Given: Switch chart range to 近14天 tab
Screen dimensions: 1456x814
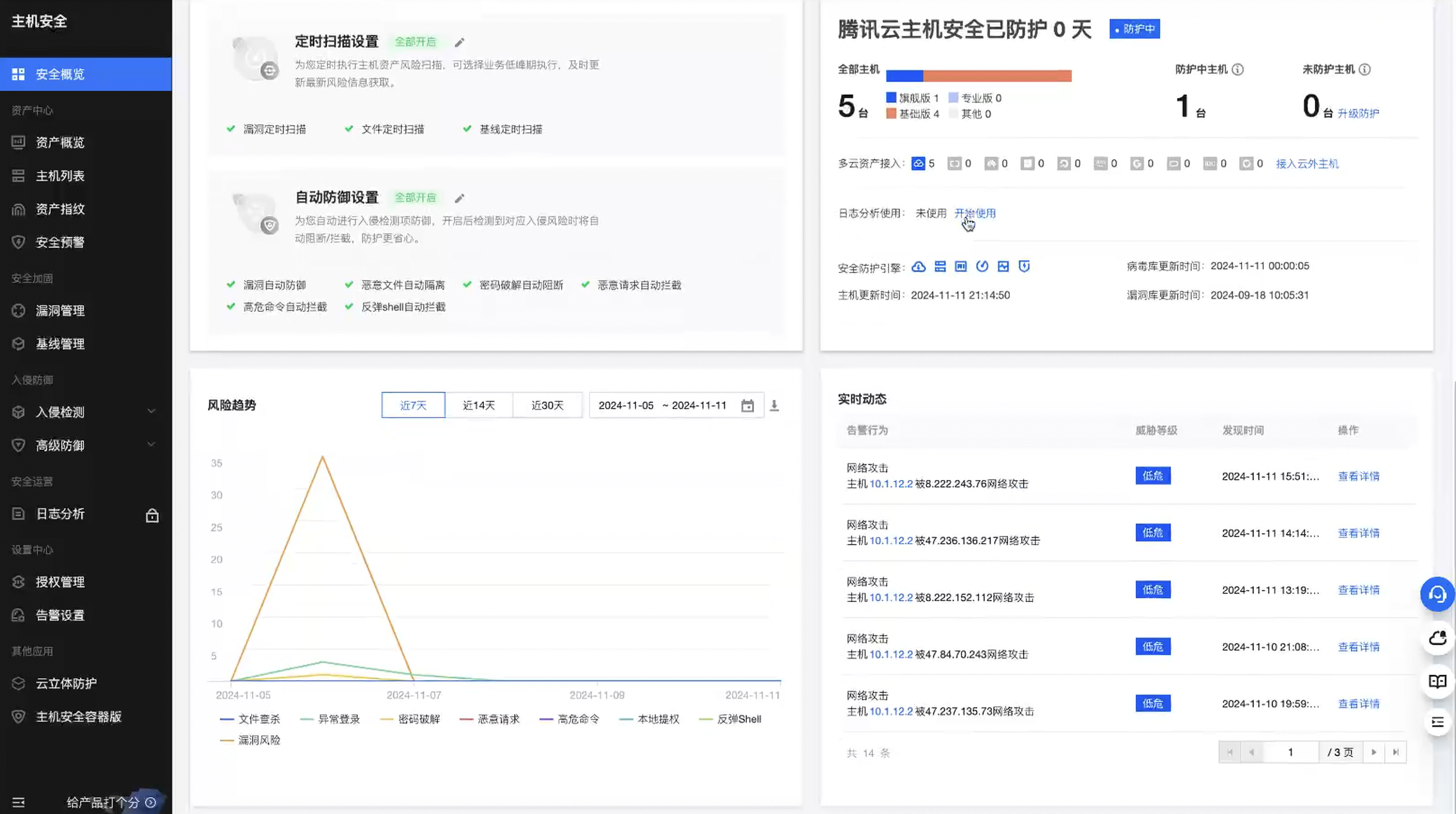Looking at the screenshot, I should [479, 405].
